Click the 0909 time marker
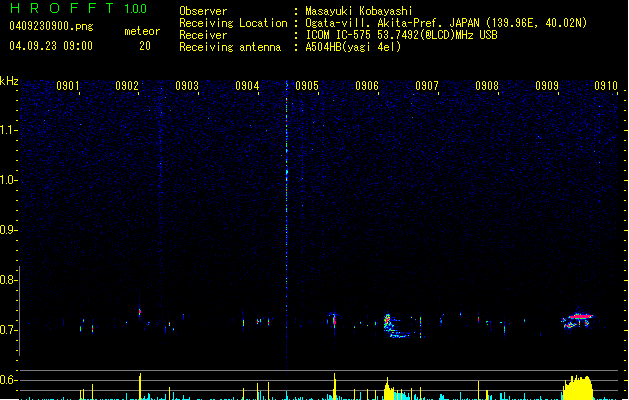 pos(547,86)
